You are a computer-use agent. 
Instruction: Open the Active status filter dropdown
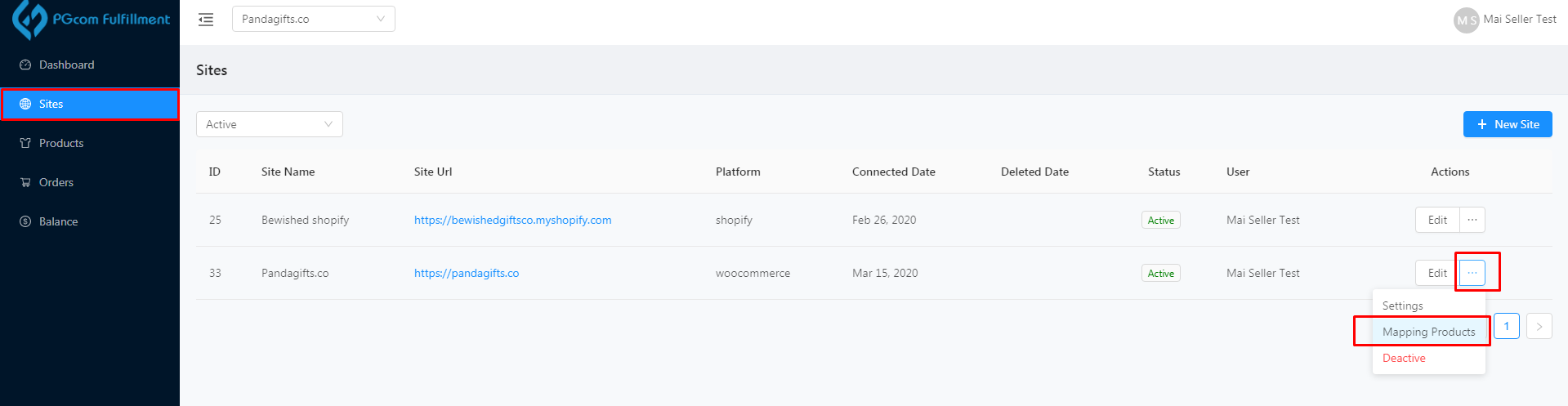pyautogui.click(x=269, y=124)
